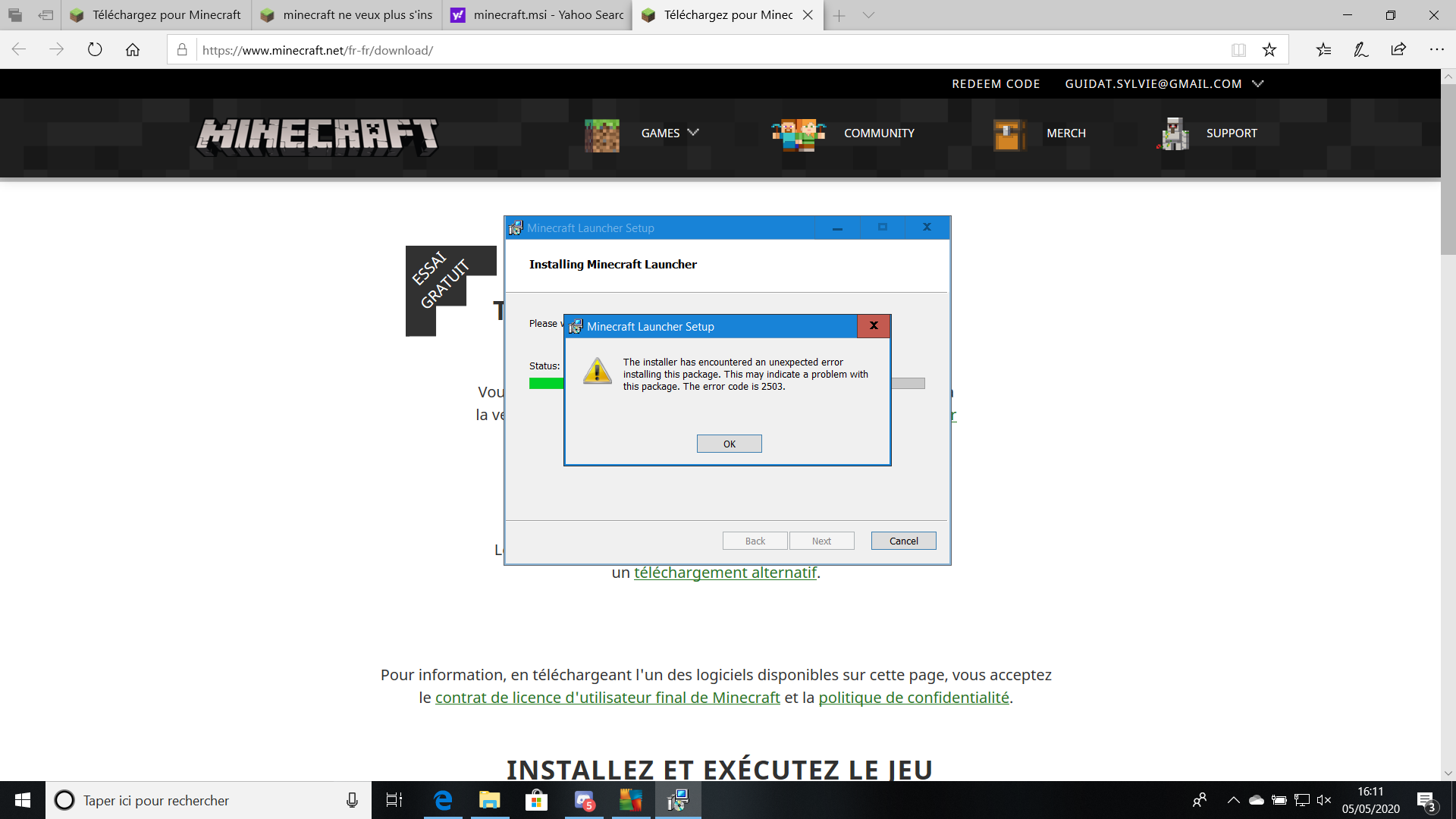Switch to minecraft ne veux plus s'ins tab

(347, 15)
